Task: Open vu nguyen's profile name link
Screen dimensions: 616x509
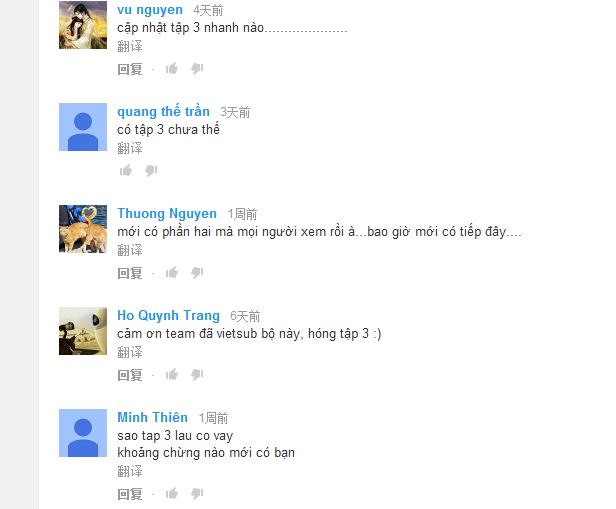Action: [x=150, y=10]
